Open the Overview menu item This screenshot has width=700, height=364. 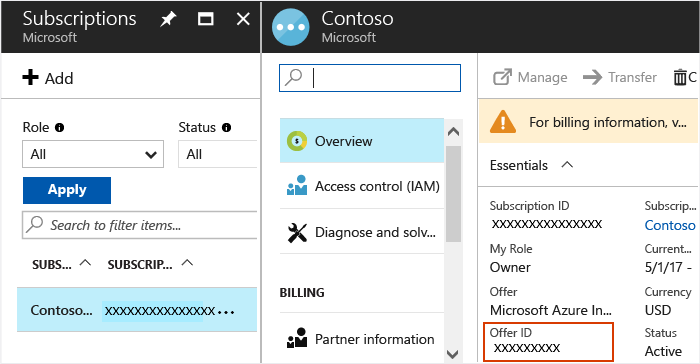362,141
